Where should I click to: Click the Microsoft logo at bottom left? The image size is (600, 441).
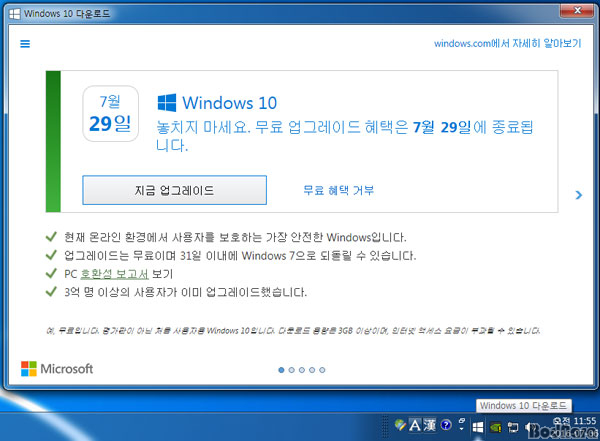(57, 369)
